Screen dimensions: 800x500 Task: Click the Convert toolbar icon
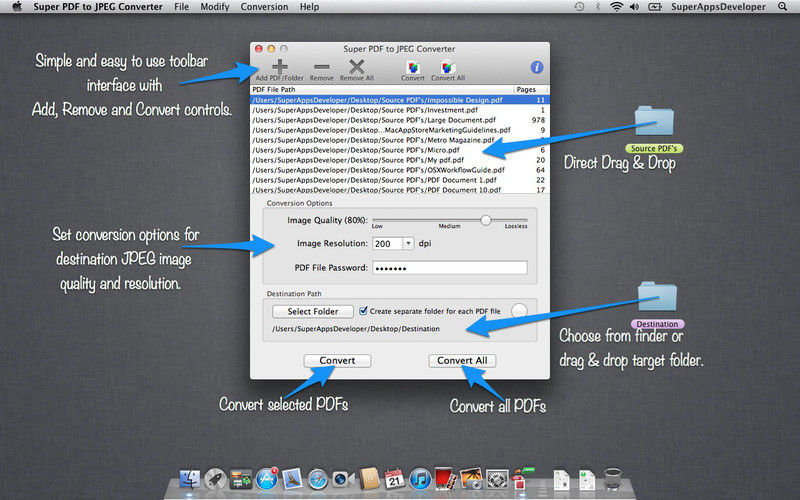(413, 67)
